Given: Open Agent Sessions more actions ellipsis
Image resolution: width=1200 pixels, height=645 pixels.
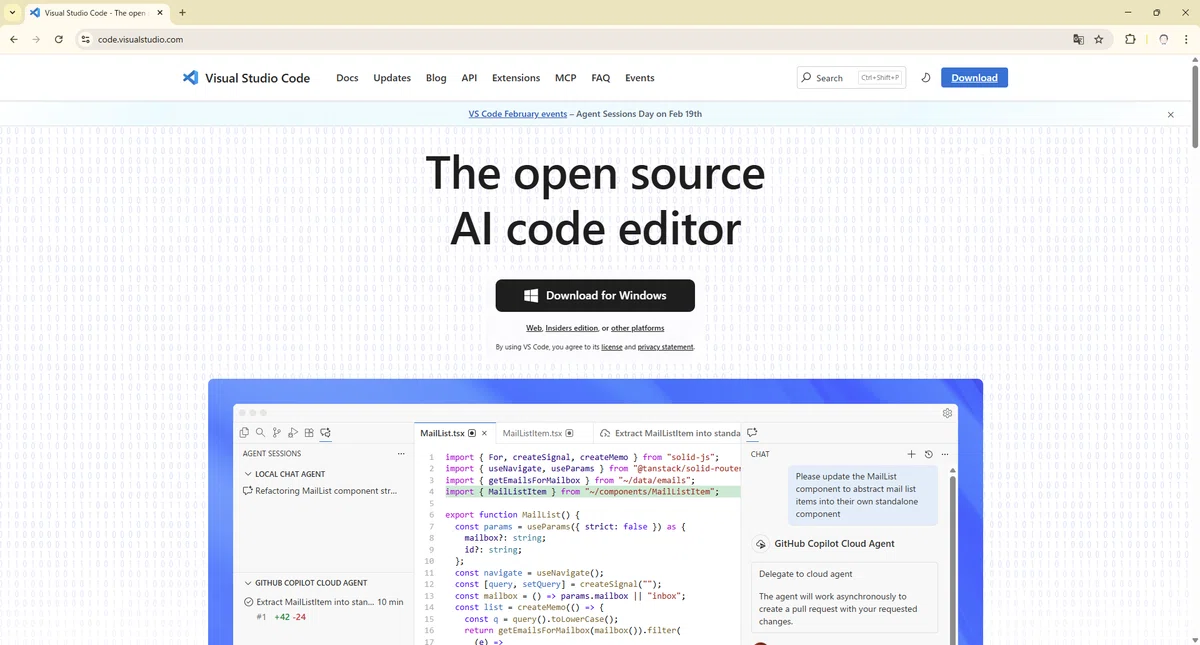Looking at the screenshot, I should point(401,454).
